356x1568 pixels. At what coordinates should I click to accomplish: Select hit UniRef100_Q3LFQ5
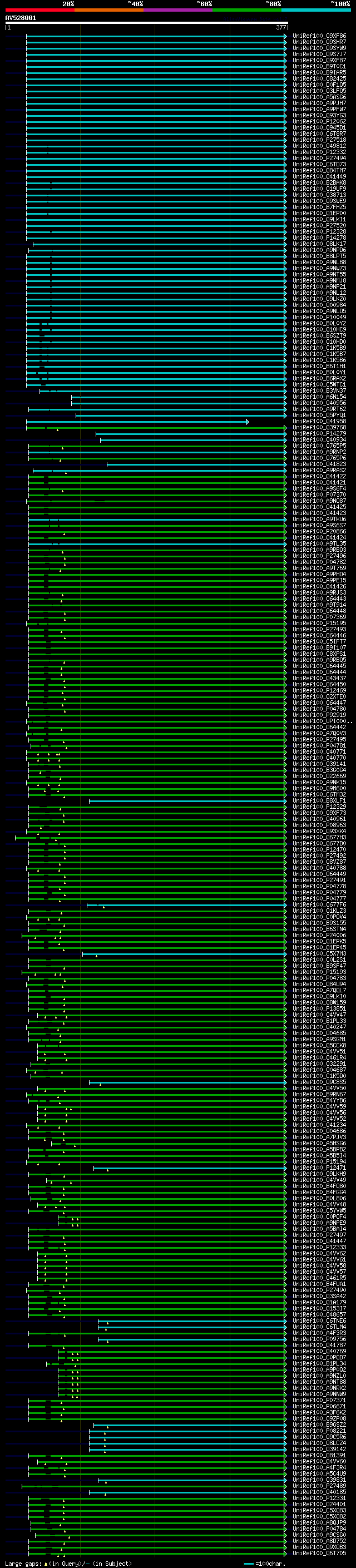coord(319,91)
